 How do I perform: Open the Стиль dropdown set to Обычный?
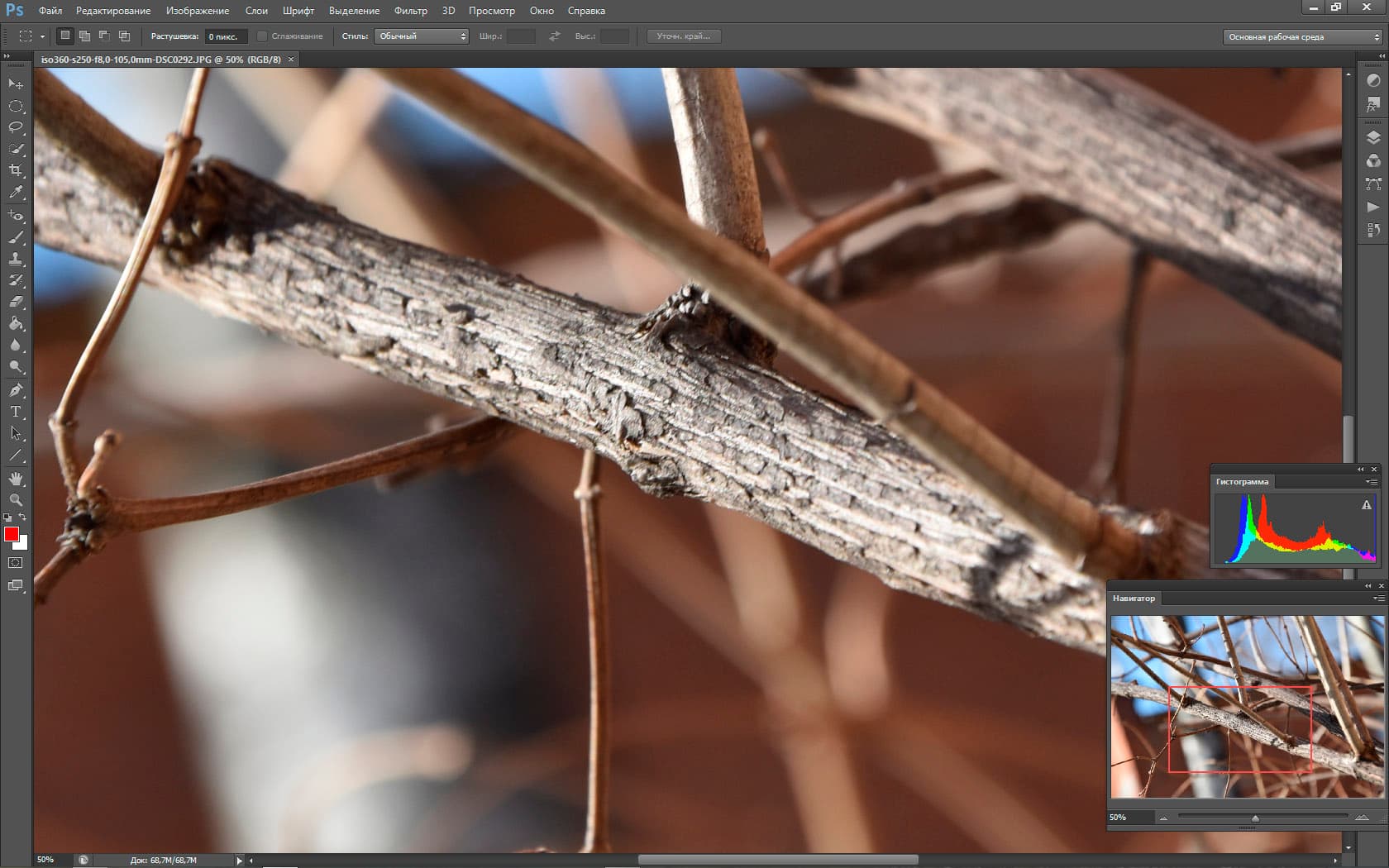[x=422, y=36]
